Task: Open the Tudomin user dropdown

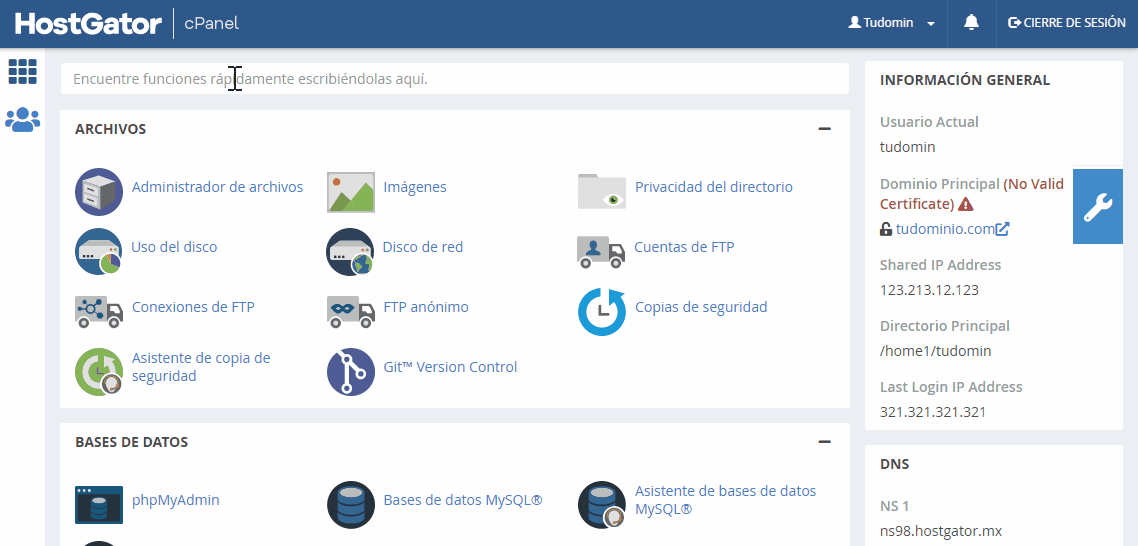Action: tap(892, 23)
